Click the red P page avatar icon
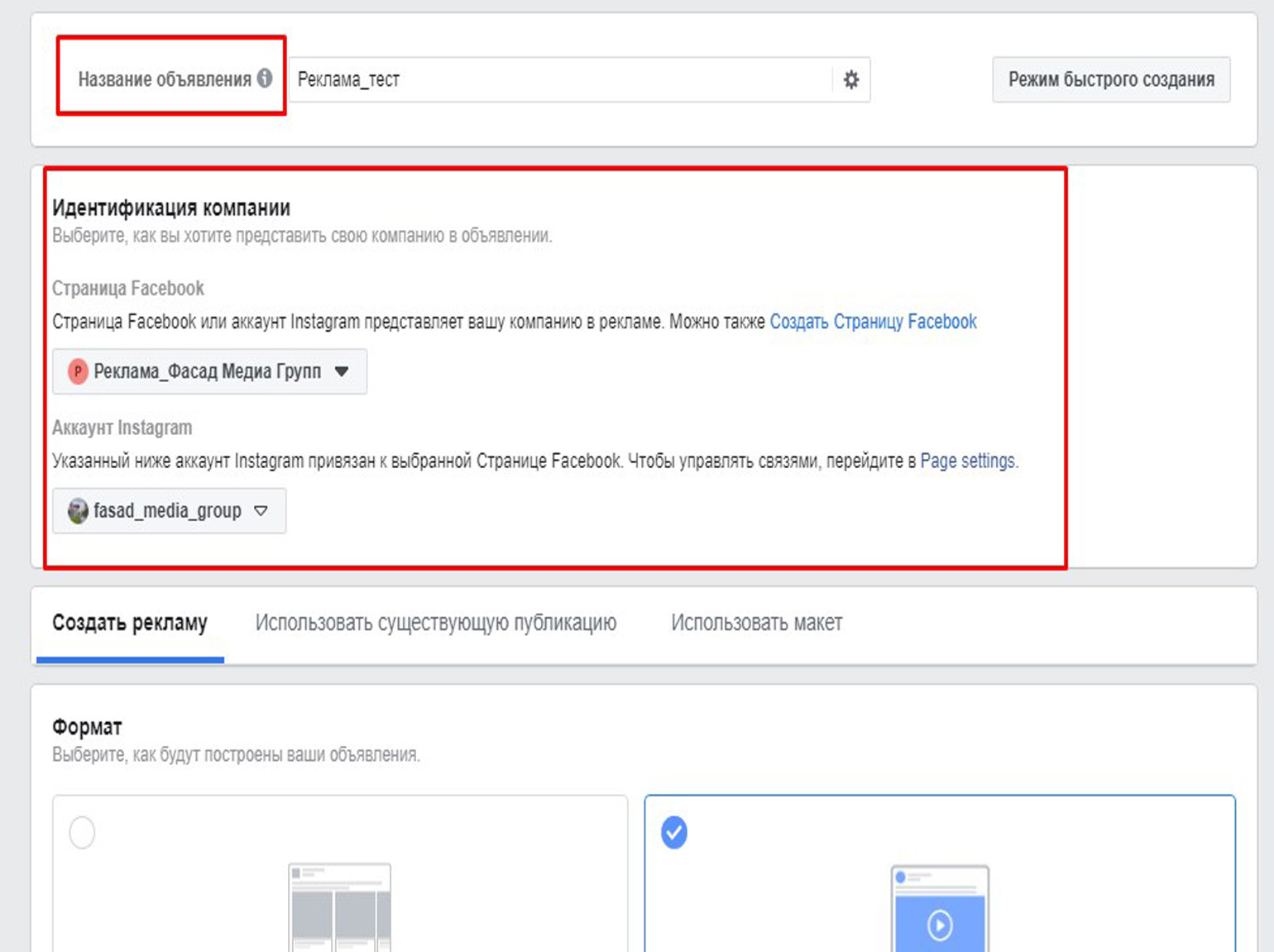 coord(78,371)
